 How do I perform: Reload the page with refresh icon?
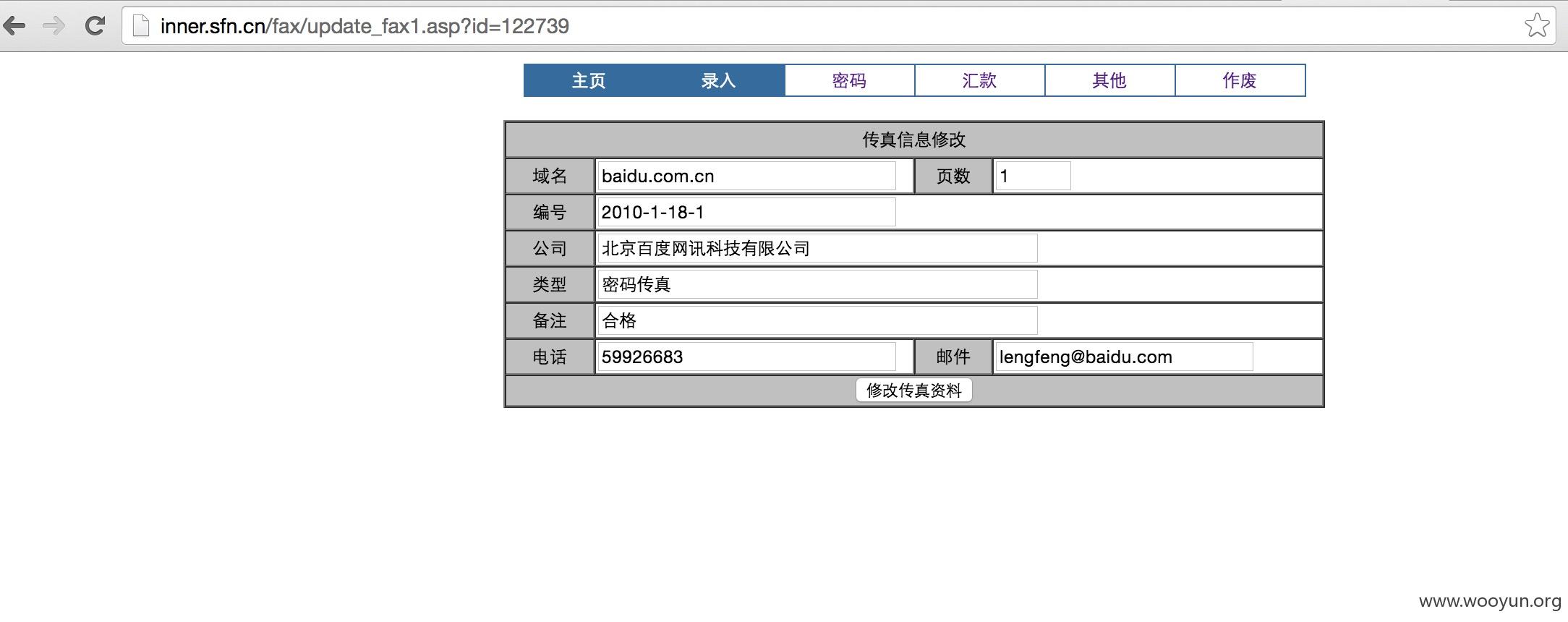click(x=95, y=27)
